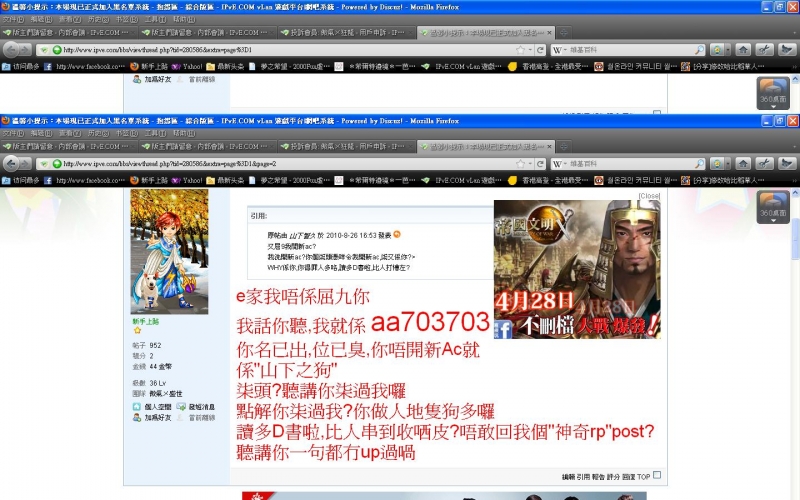Click the scissors toolbar button in lower window
Image resolution: width=800 pixels, height=500 pixels.
764,163
